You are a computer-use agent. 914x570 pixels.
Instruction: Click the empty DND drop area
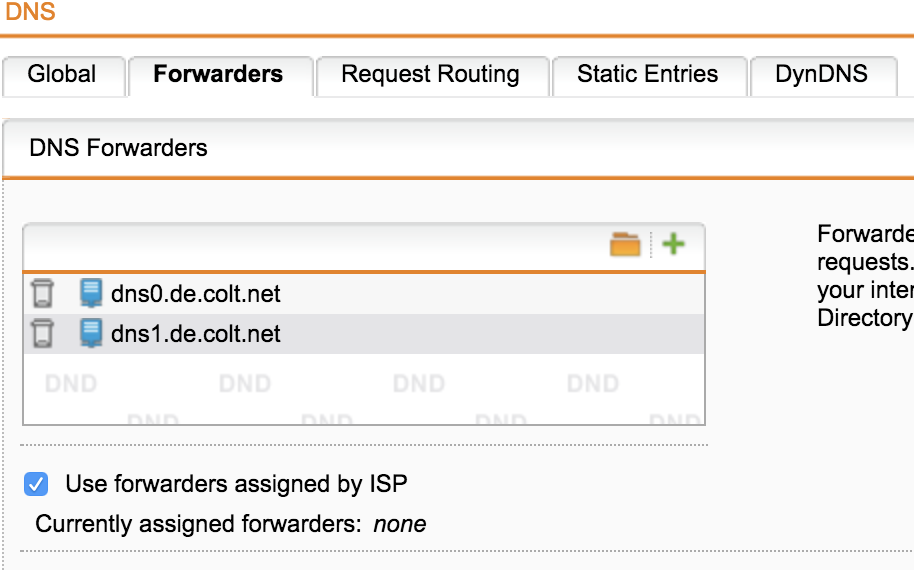pyautogui.click(x=364, y=389)
